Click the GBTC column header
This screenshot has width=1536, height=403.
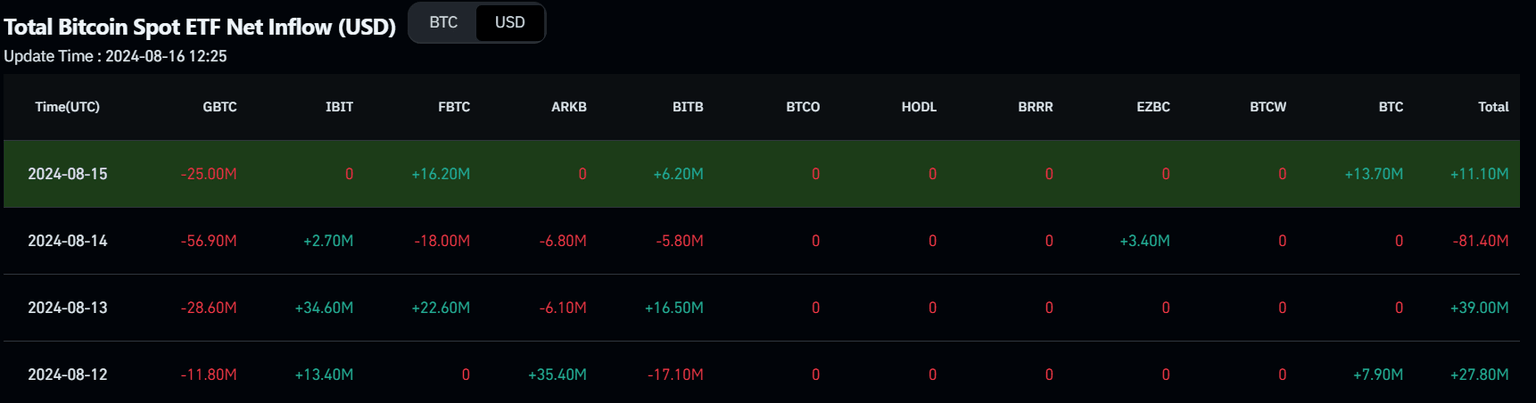220,107
